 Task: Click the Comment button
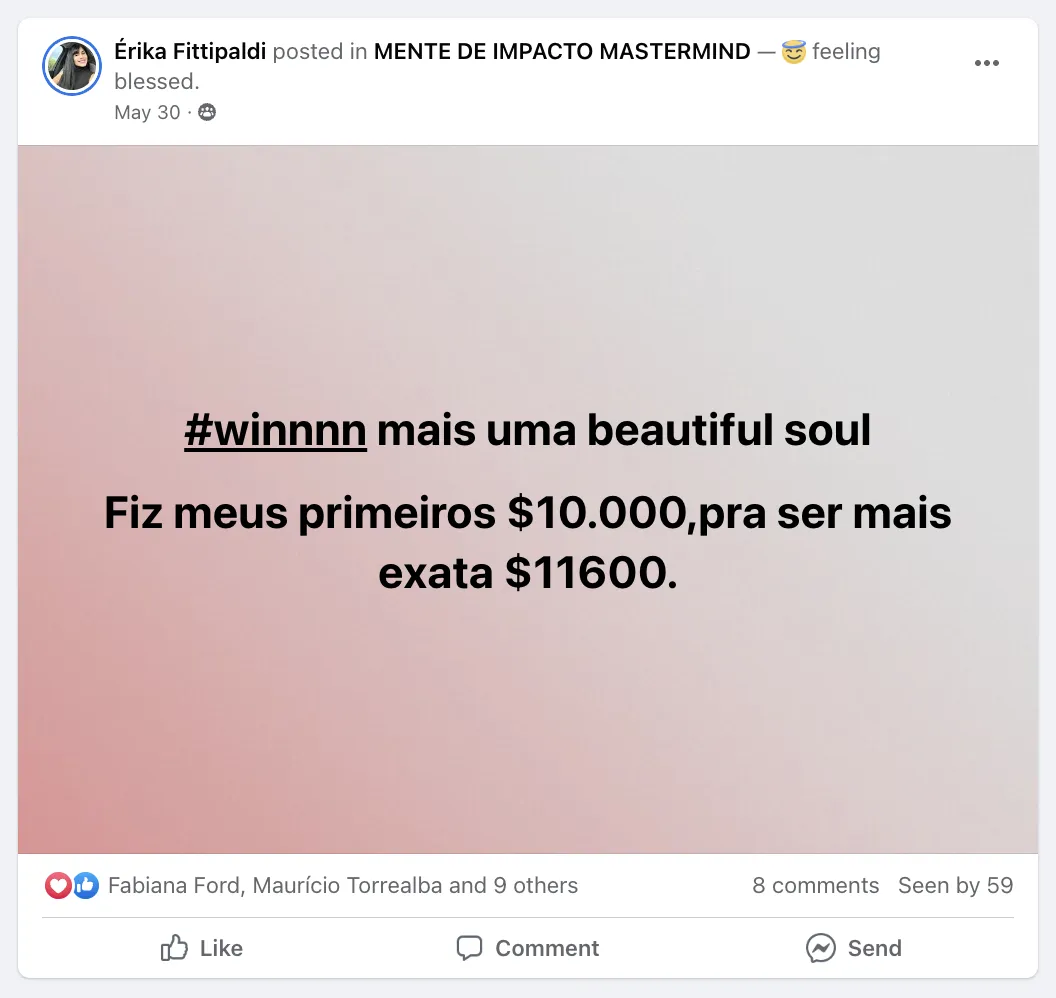pos(527,948)
